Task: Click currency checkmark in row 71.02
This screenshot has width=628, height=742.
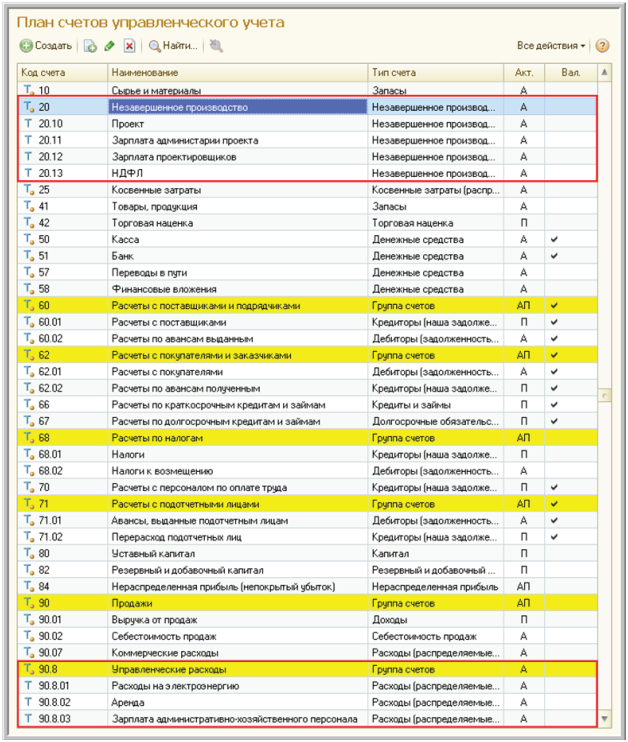Action: coord(554,537)
